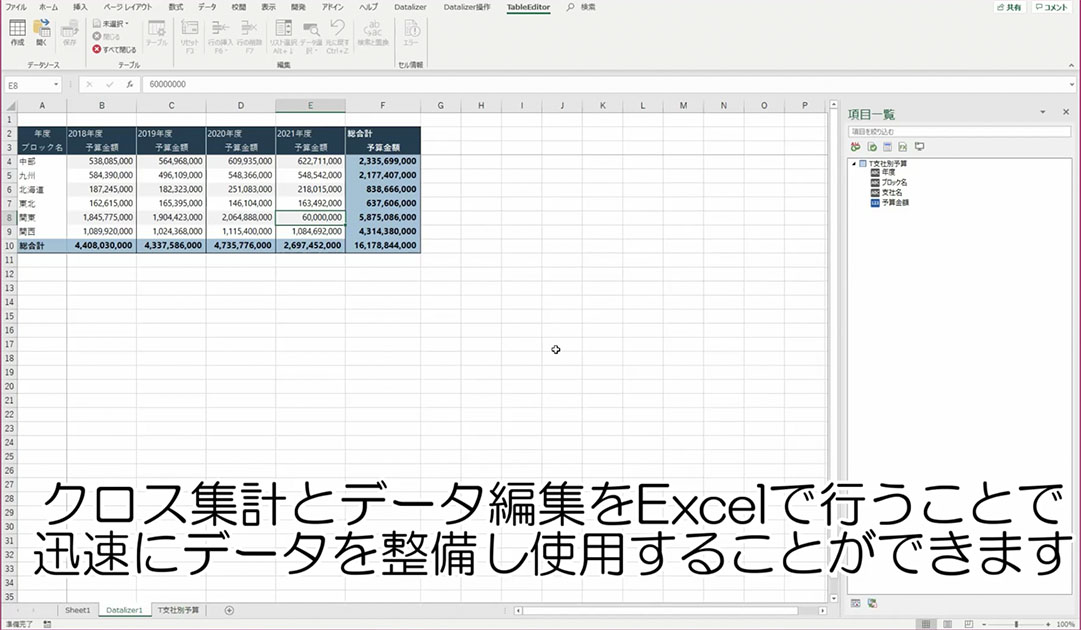The image size is (1081, 630).
Task: Switch to the Sheet1 worksheet tab
Action: coord(77,610)
